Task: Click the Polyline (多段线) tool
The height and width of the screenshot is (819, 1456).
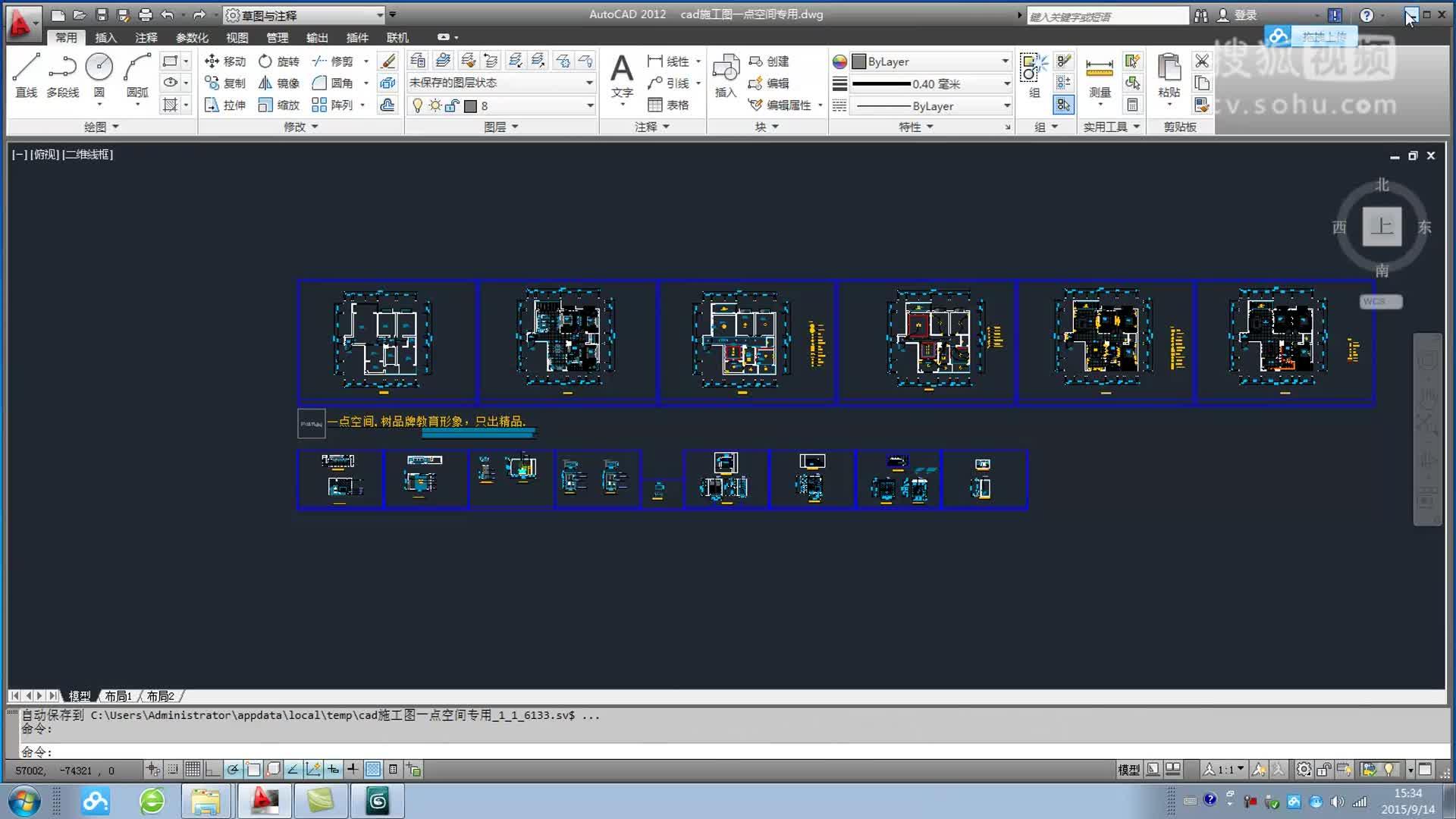Action: click(x=62, y=68)
